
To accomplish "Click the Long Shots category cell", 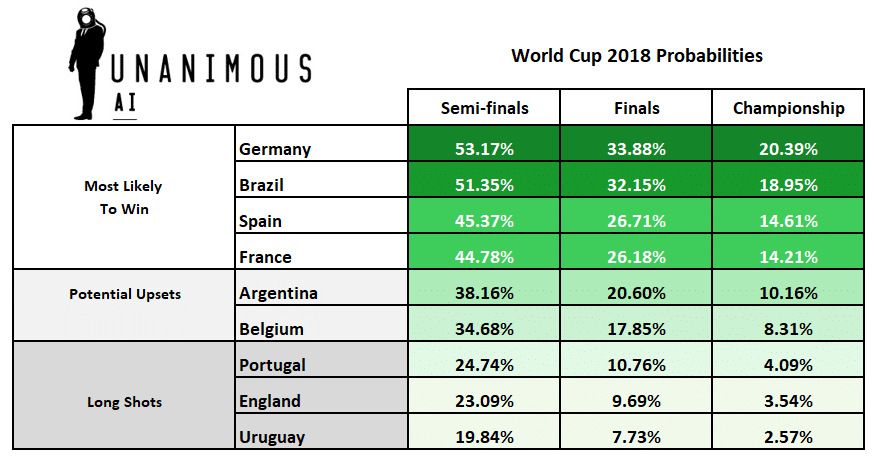I will tap(123, 402).
